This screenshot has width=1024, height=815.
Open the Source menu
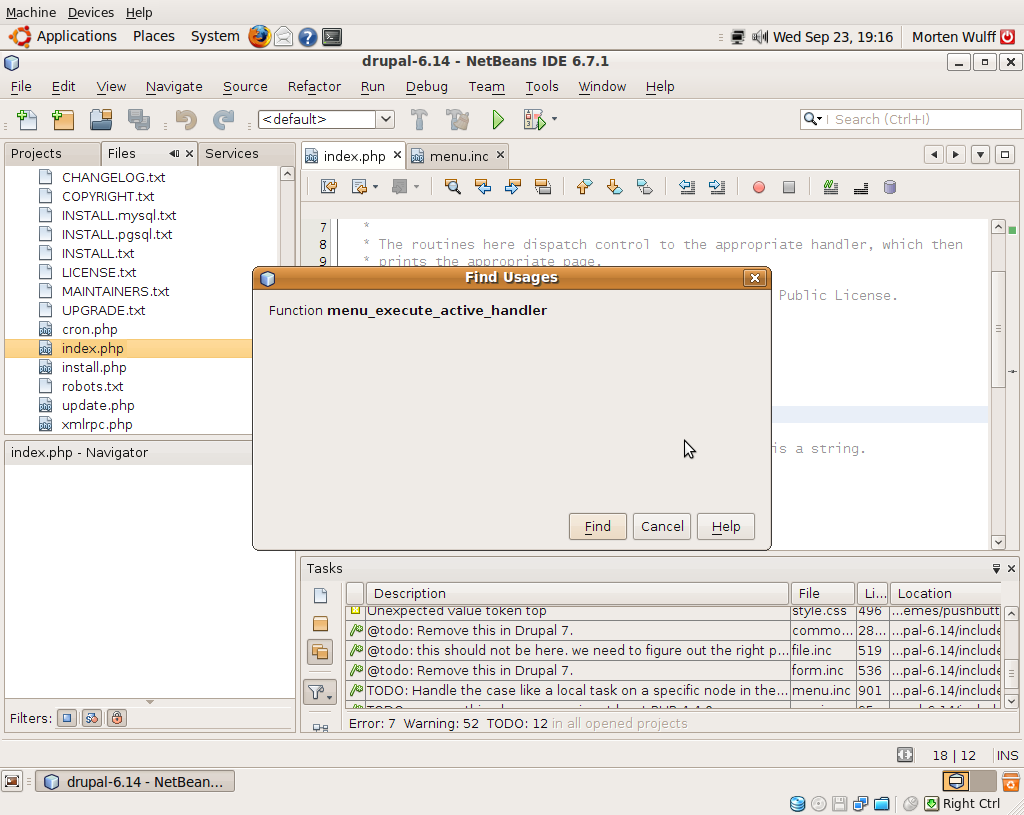[x=245, y=86]
